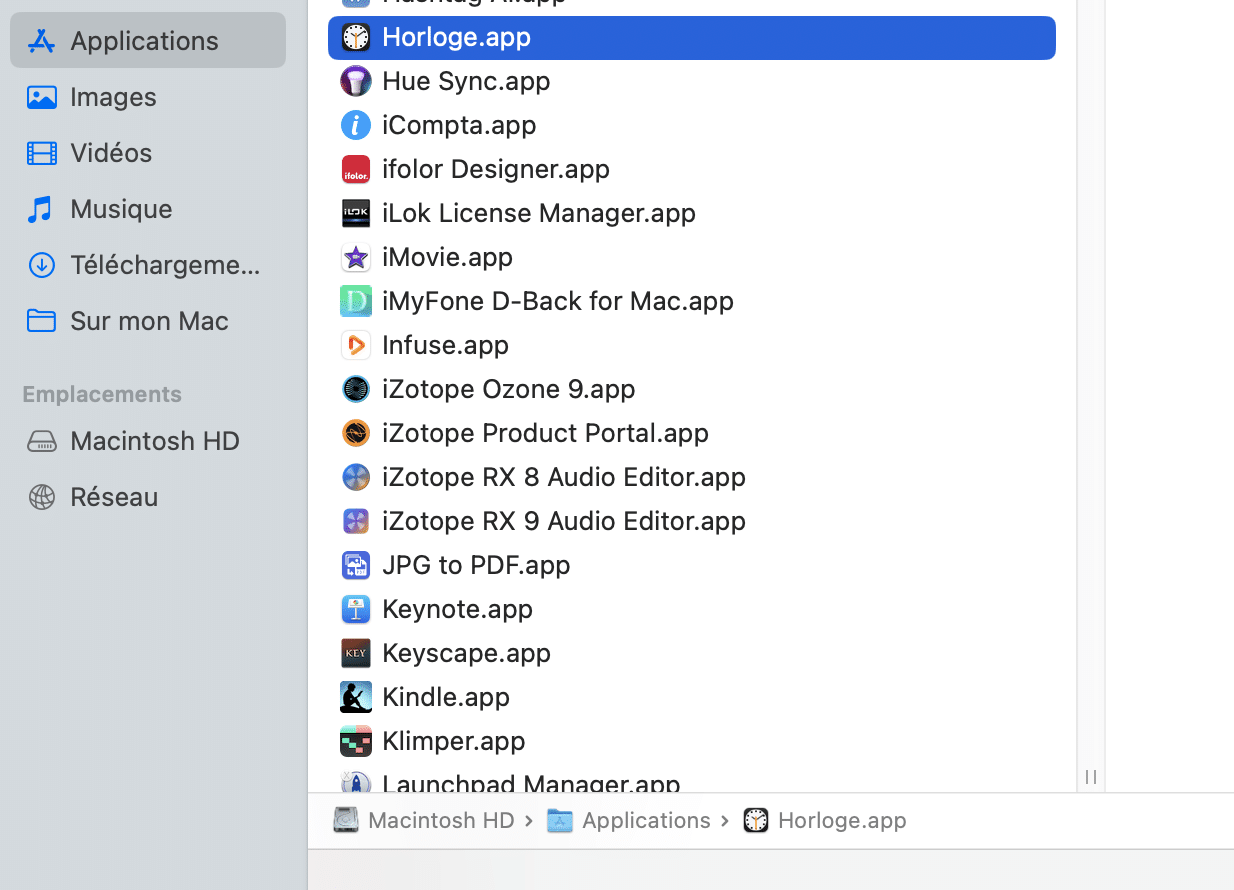Select the iZotope Product Portal.app name
The height and width of the screenshot is (890, 1234).
coord(545,433)
